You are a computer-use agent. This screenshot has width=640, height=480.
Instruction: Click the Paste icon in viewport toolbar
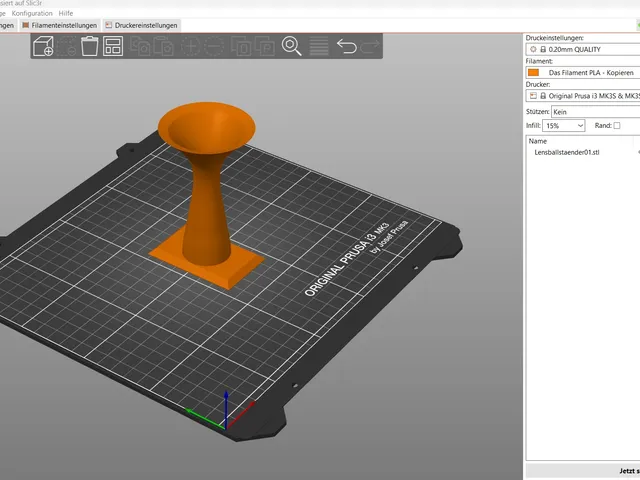(164, 46)
